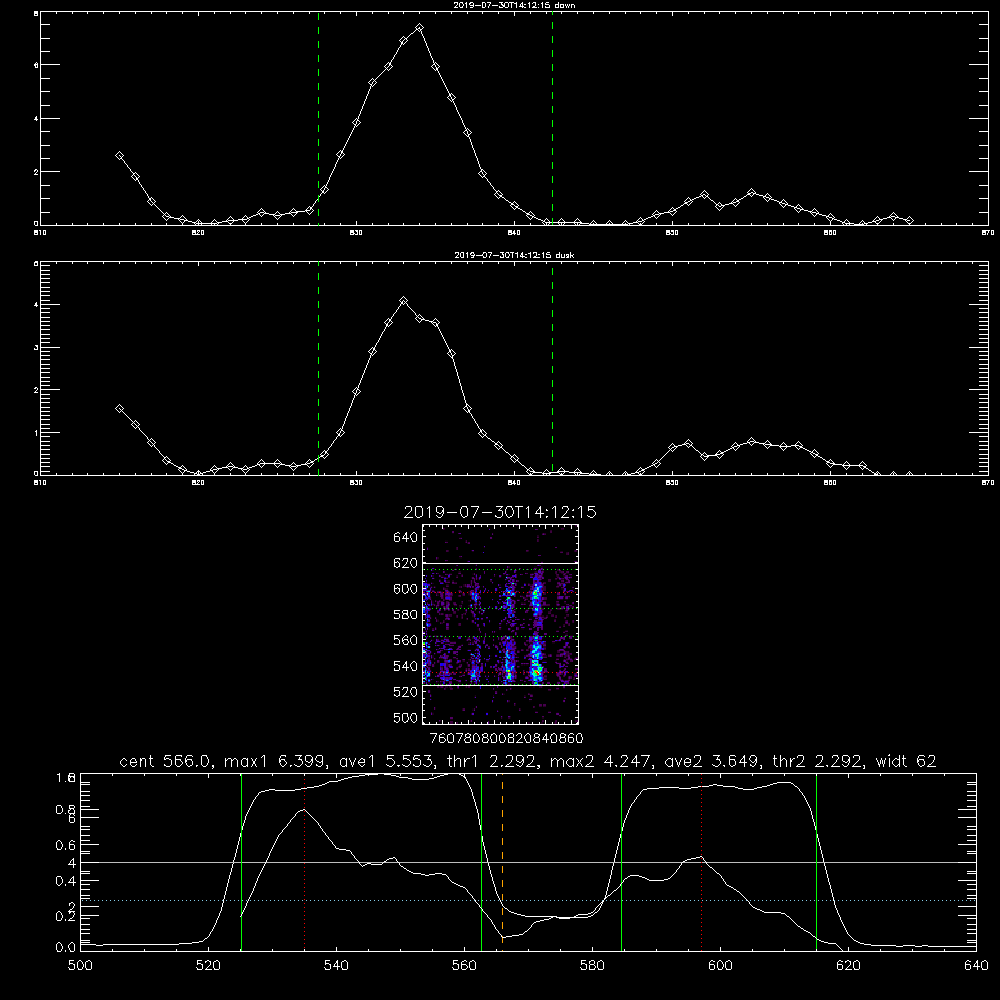Click the timestamp title above the spectrogram
Screen dimensions: 1000x1000
[500, 512]
